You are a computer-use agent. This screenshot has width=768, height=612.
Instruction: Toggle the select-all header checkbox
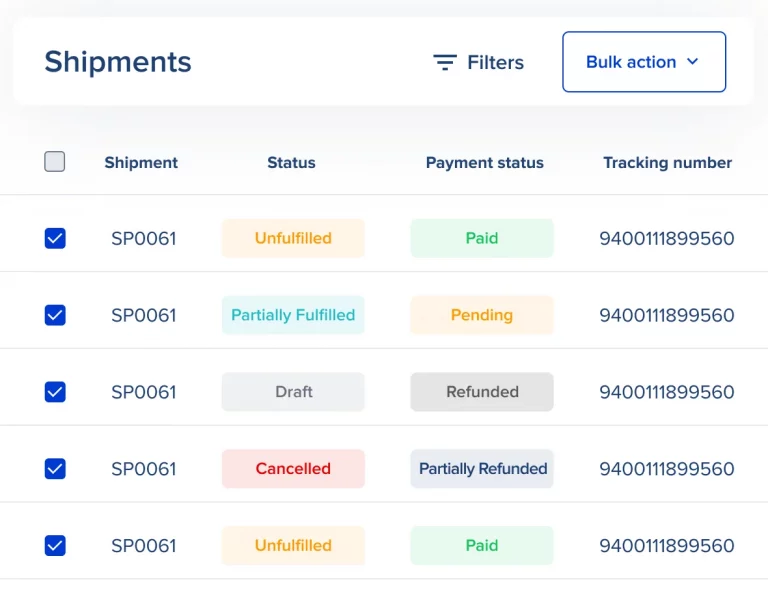[x=55, y=162]
